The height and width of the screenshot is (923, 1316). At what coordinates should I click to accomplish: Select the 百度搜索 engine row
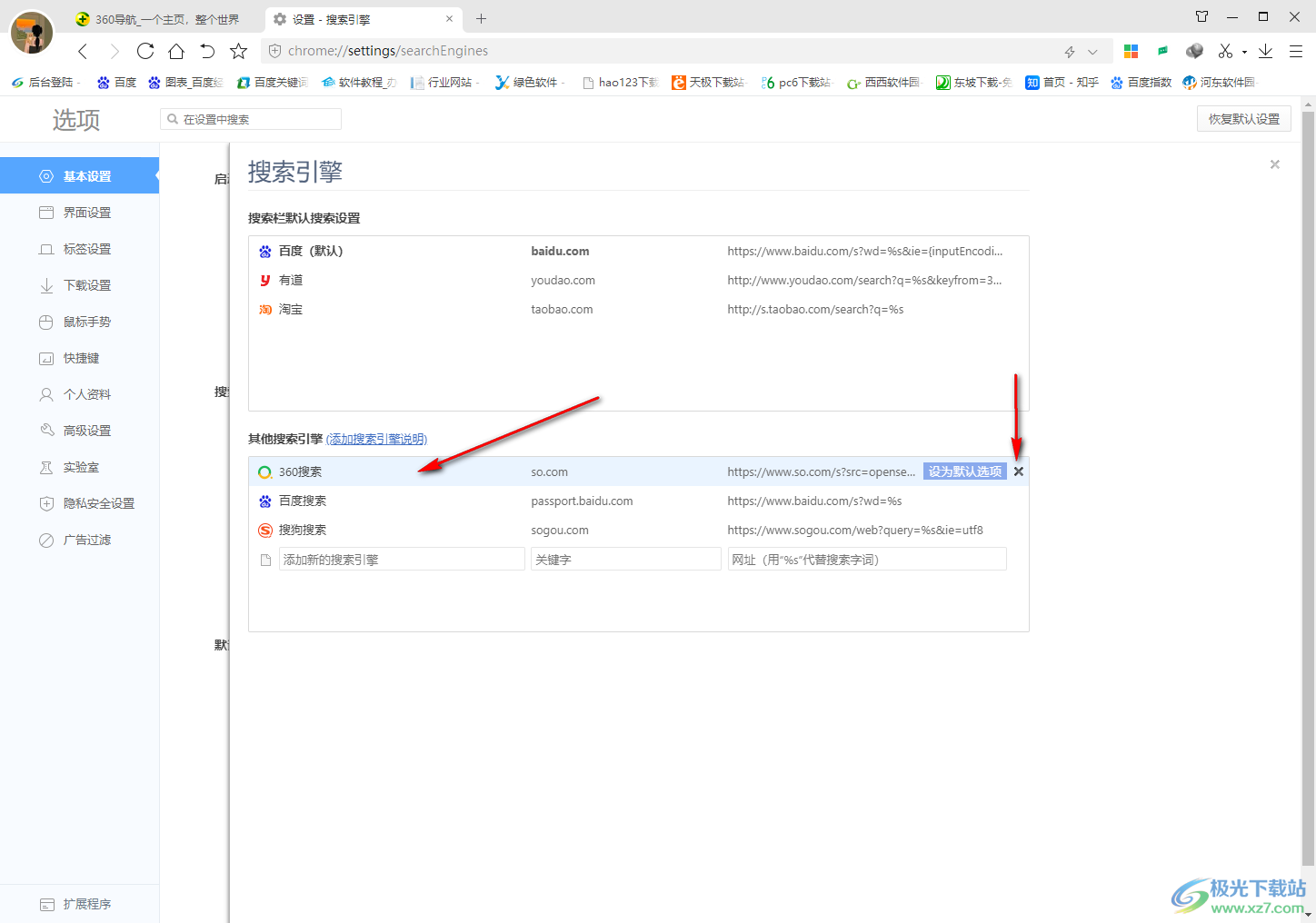638,501
